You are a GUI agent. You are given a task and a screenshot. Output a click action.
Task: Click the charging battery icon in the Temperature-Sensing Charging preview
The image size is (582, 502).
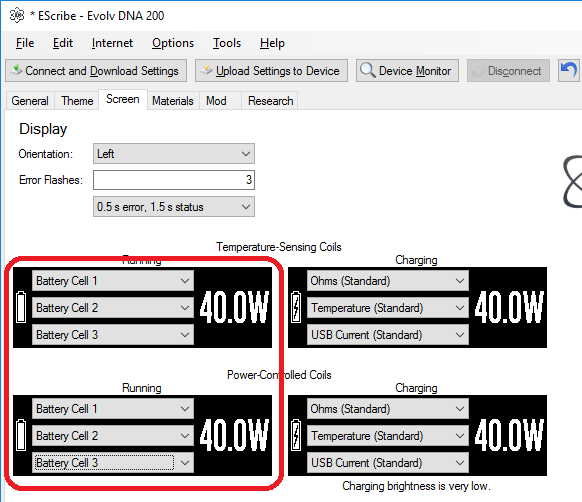click(x=296, y=307)
